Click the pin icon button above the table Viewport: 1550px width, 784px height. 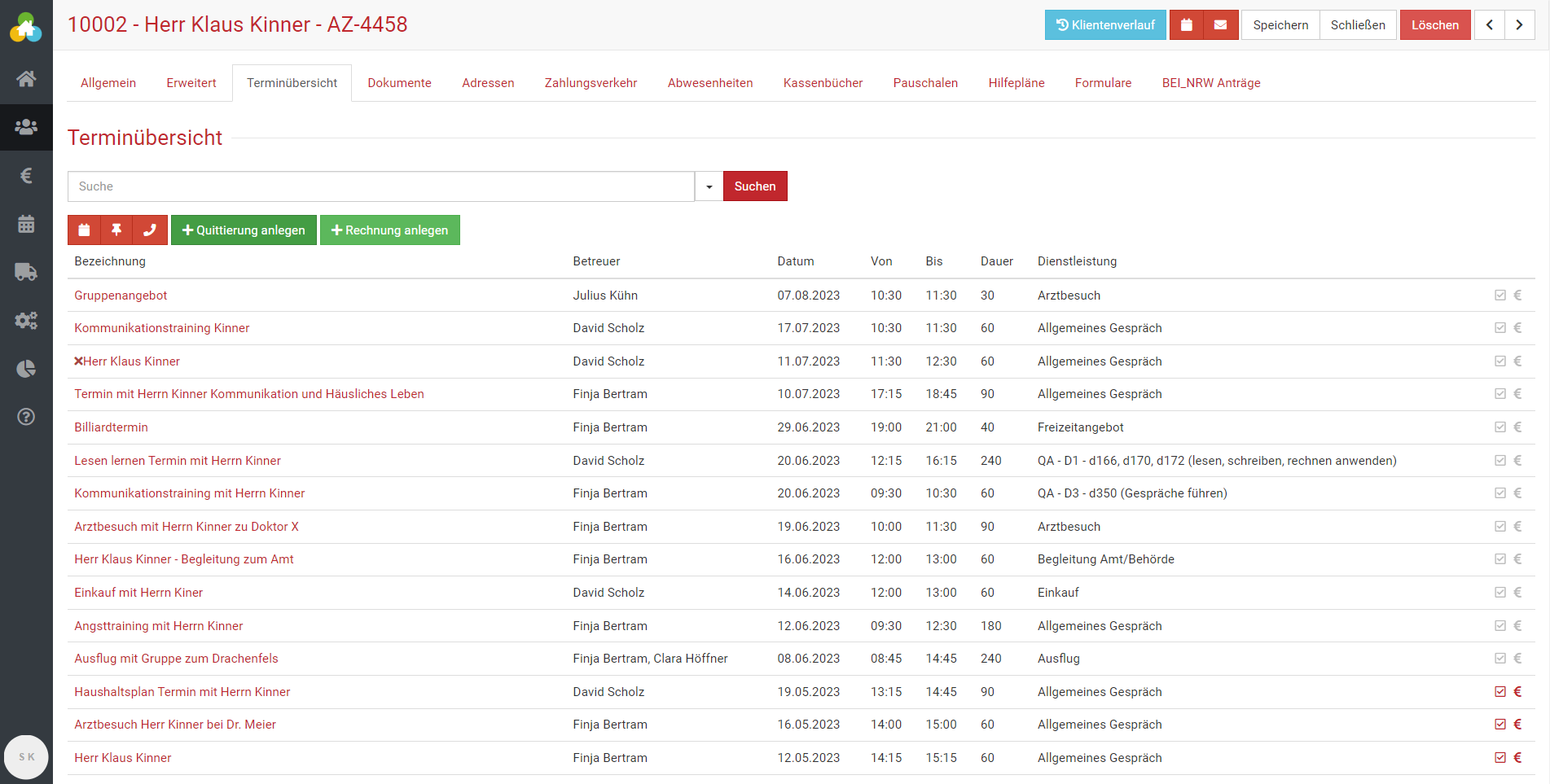point(116,230)
